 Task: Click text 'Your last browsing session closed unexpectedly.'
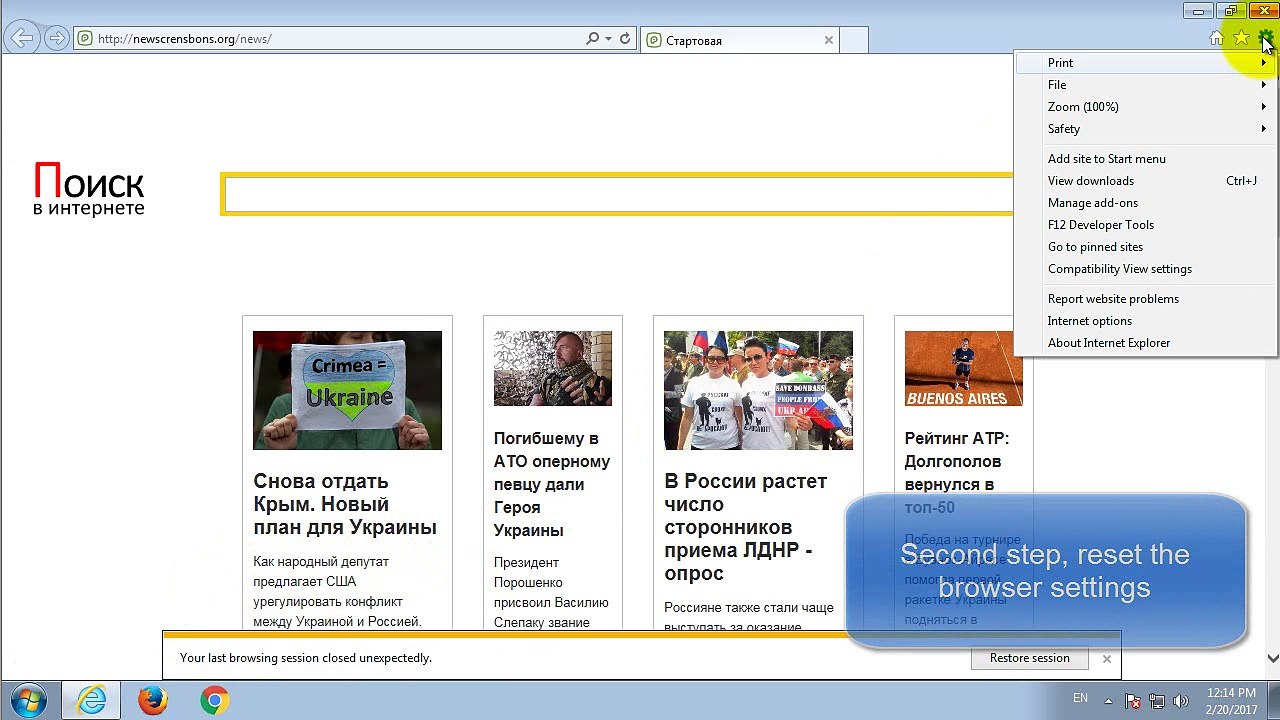point(306,658)
